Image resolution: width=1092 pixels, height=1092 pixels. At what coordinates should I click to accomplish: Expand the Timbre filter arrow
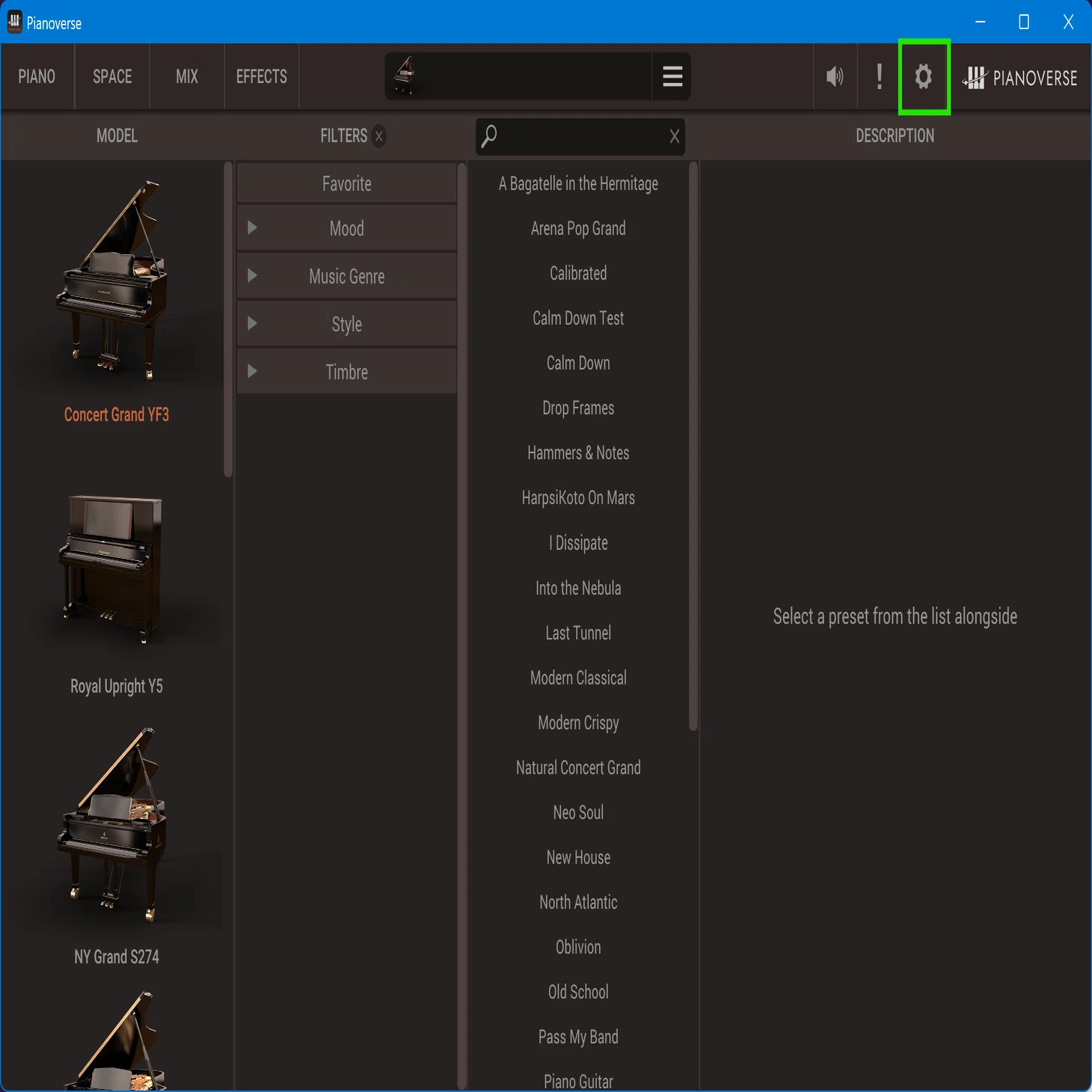coord(252,372)
